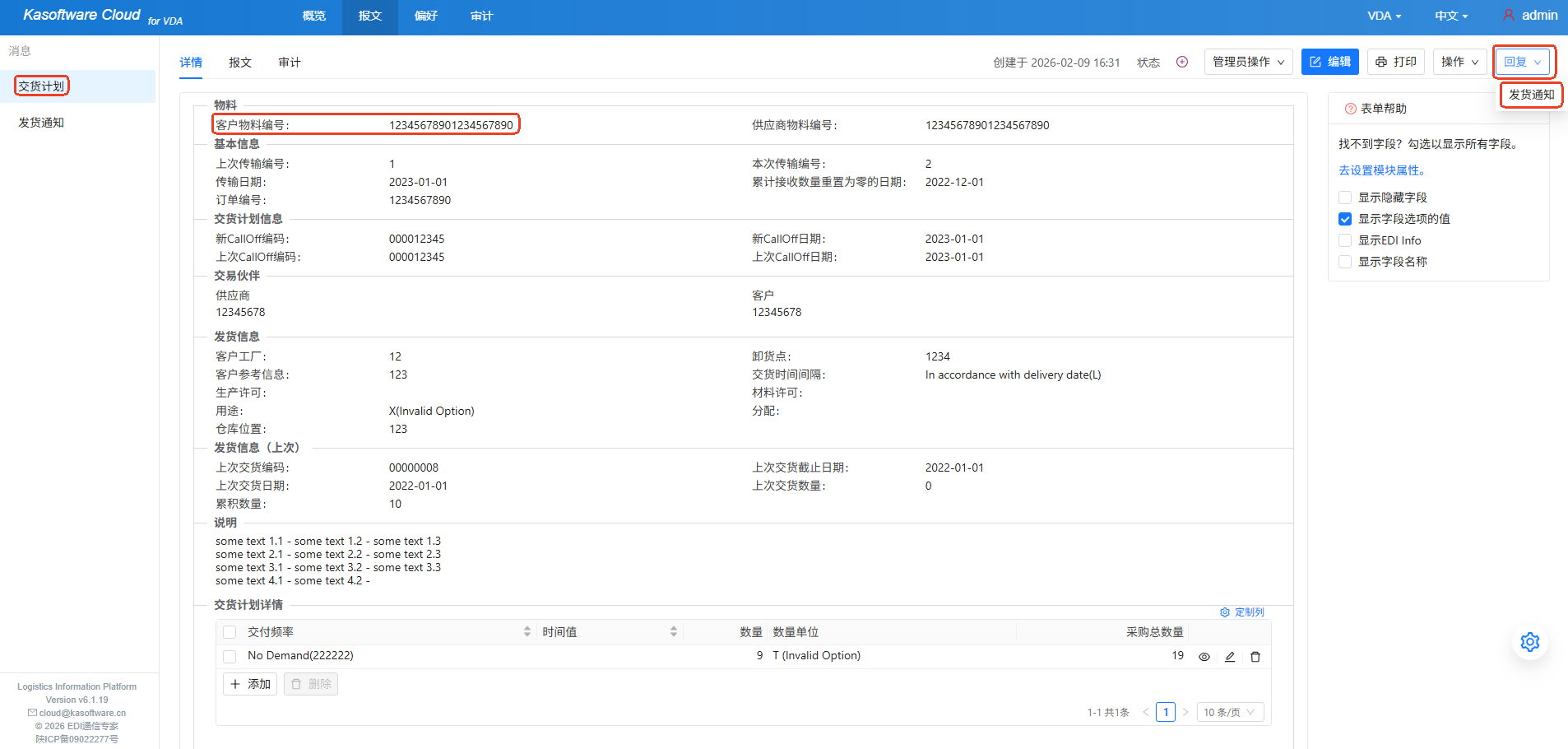Click the eye icon to view table row
This screenshot has width=1568, height=749.
[1204, 657]
